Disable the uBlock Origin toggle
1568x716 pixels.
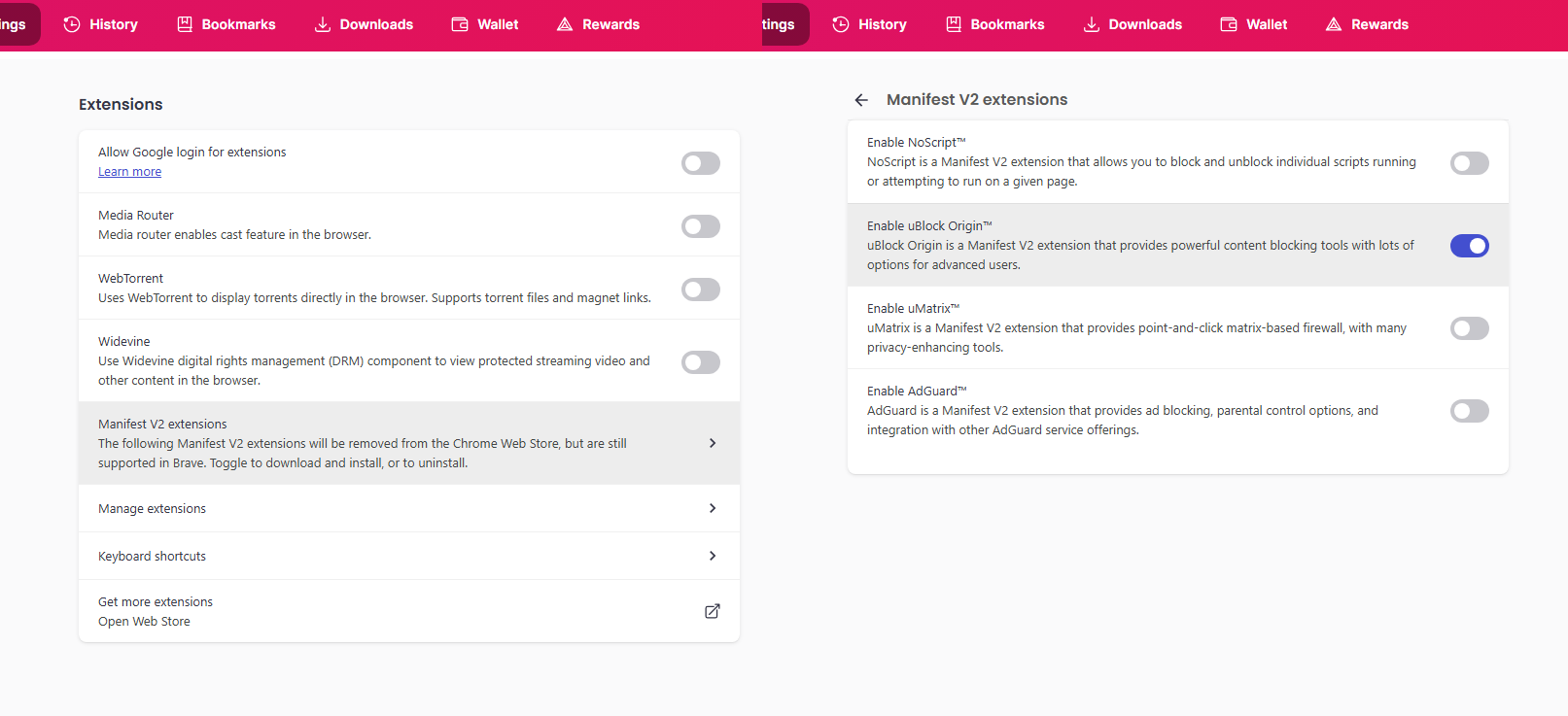pos(1470,246)
